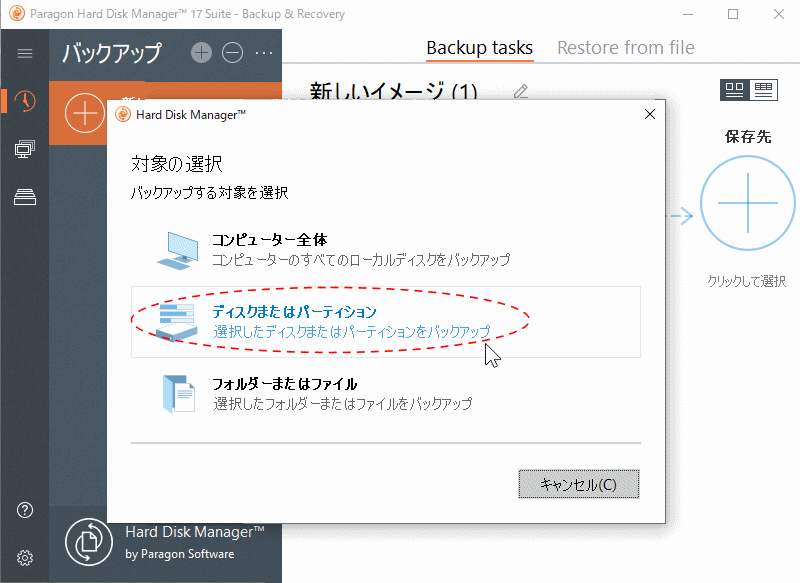800x583 pixels.
Task: Click the stacked drive icon in sidebar
Action: (x=25, y=197)
